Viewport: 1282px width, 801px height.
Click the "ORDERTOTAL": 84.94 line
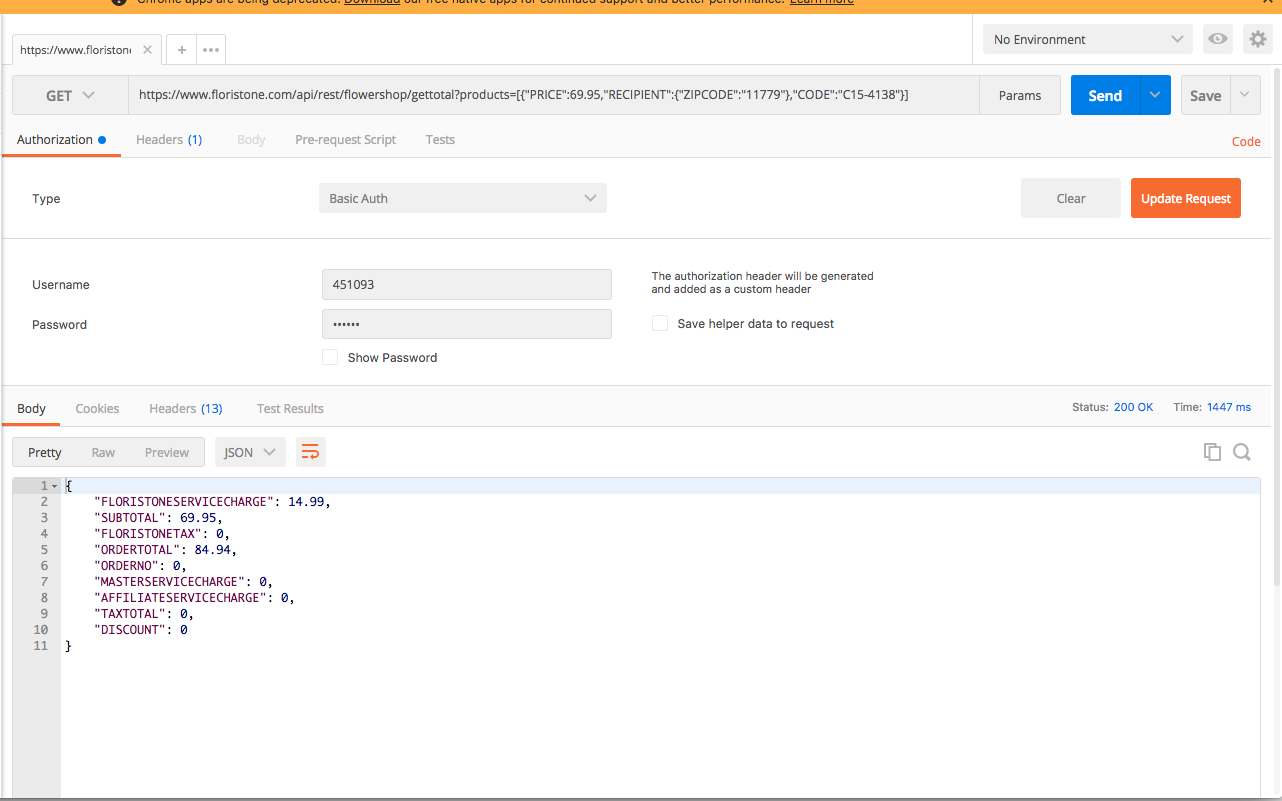pyautogui.click(x=165, y=549)
